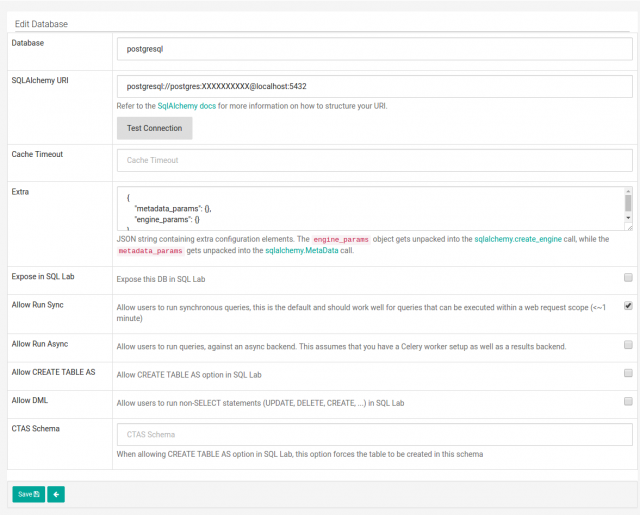Click into the Database name field

pyautogui.click(x=374, y=47)
